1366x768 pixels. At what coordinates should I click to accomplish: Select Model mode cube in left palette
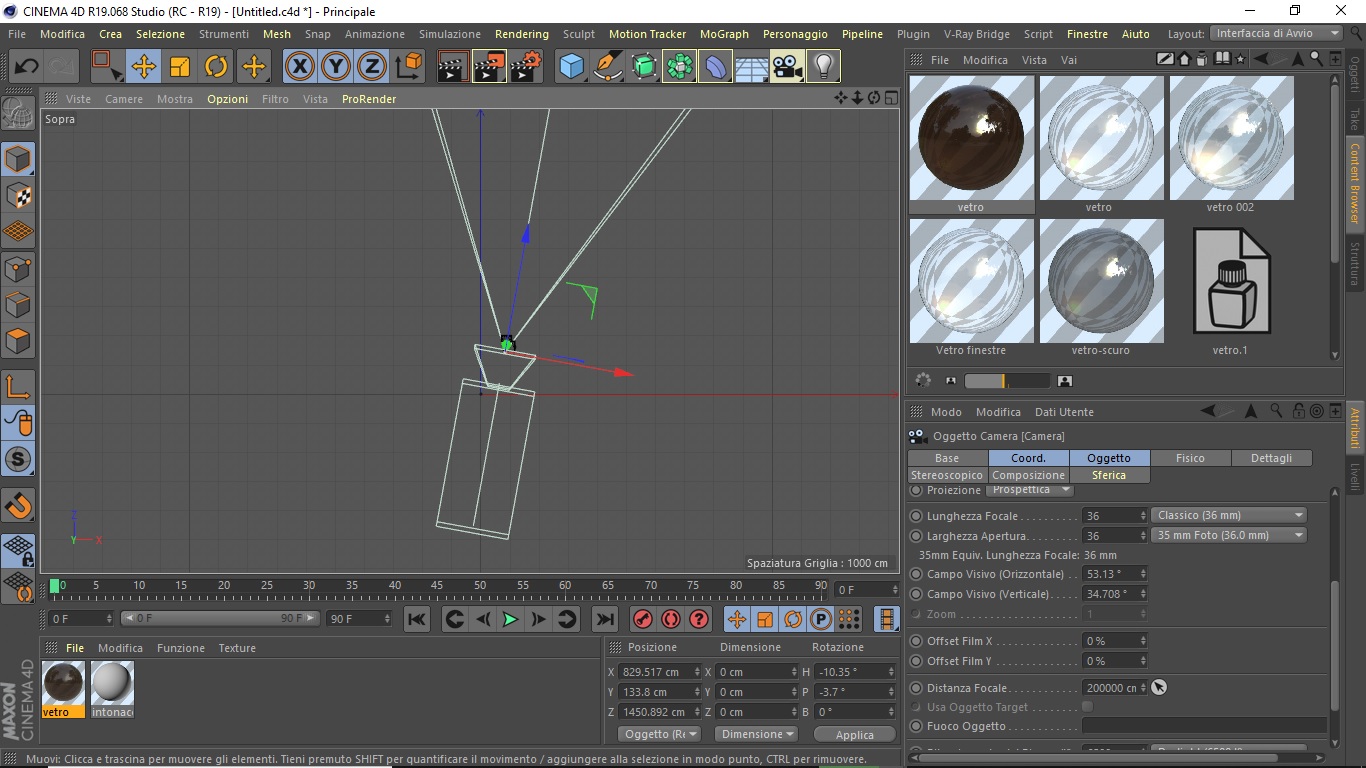[18, 159]
